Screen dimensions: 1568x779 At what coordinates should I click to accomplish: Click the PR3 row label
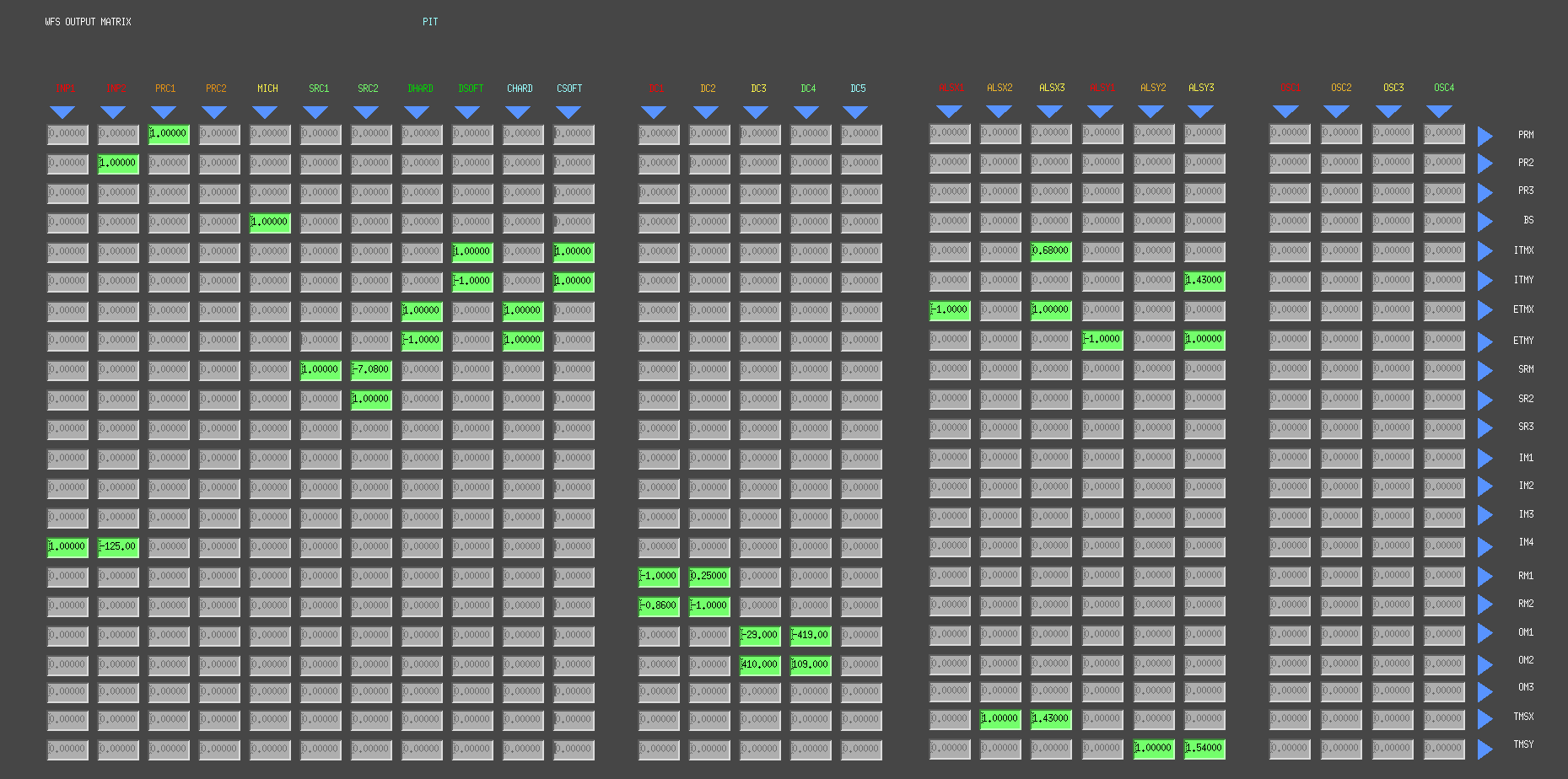click(1526, 191)
